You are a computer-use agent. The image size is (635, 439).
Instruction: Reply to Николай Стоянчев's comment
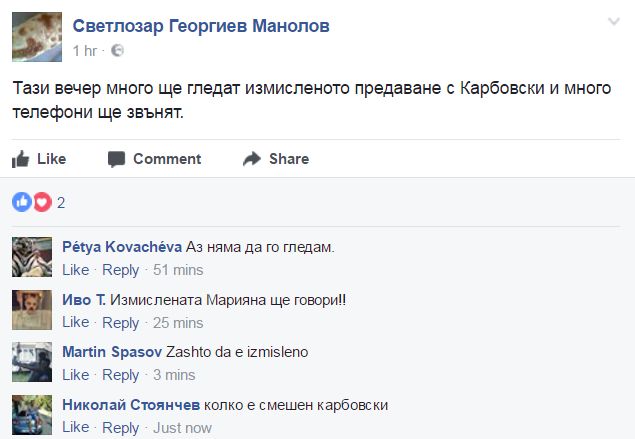tap(121, 428)
